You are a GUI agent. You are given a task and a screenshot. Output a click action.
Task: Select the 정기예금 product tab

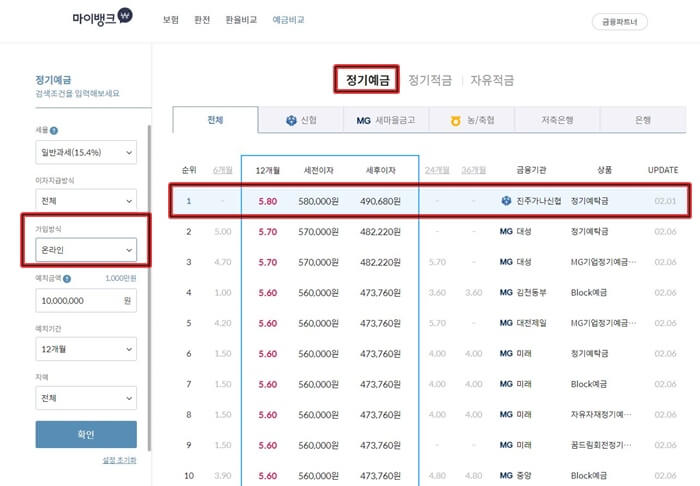point(367,80)
